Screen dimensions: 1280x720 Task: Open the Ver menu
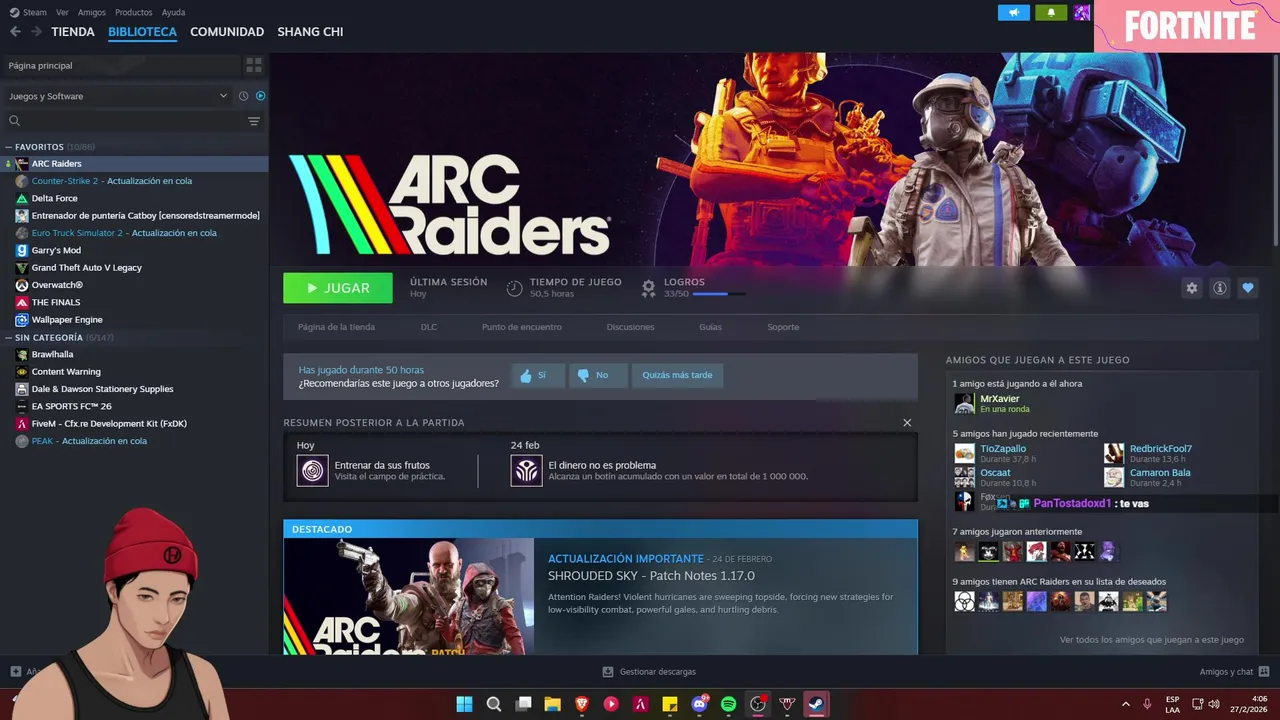pyautogui.click(x=63, y=12)
